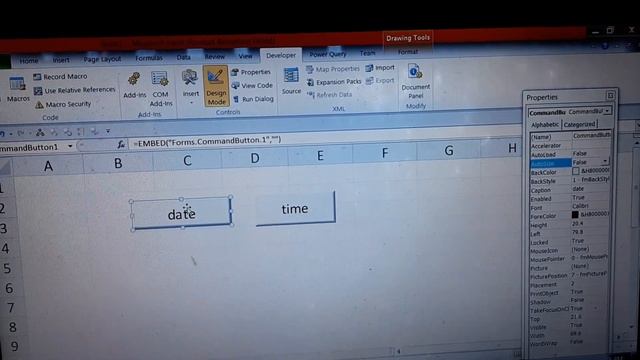Expand the Name Box dropdown
The image size is (640, 360).
[70, 146]
